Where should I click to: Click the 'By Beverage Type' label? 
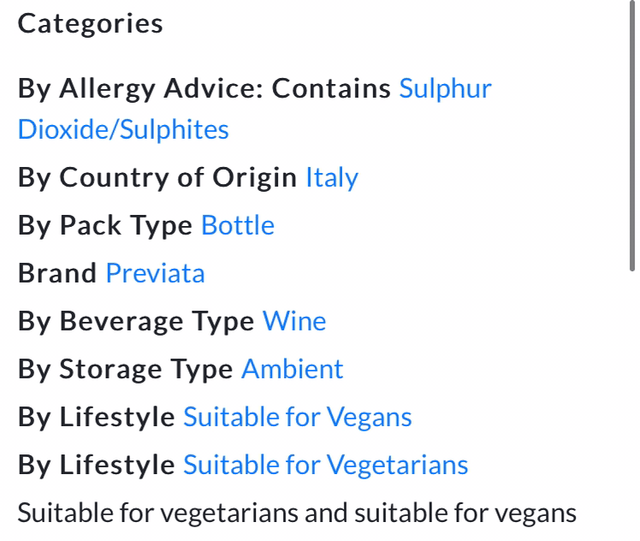(136, 322)
